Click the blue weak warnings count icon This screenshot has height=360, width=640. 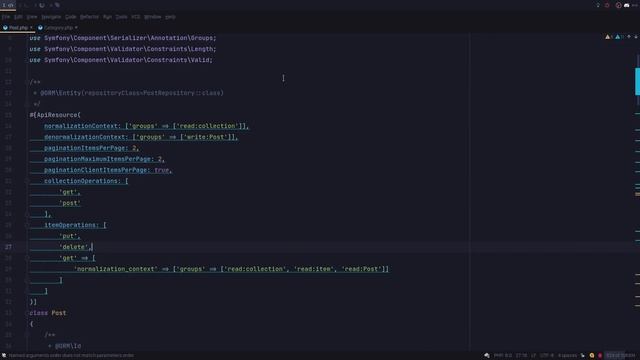click(618, 37)
